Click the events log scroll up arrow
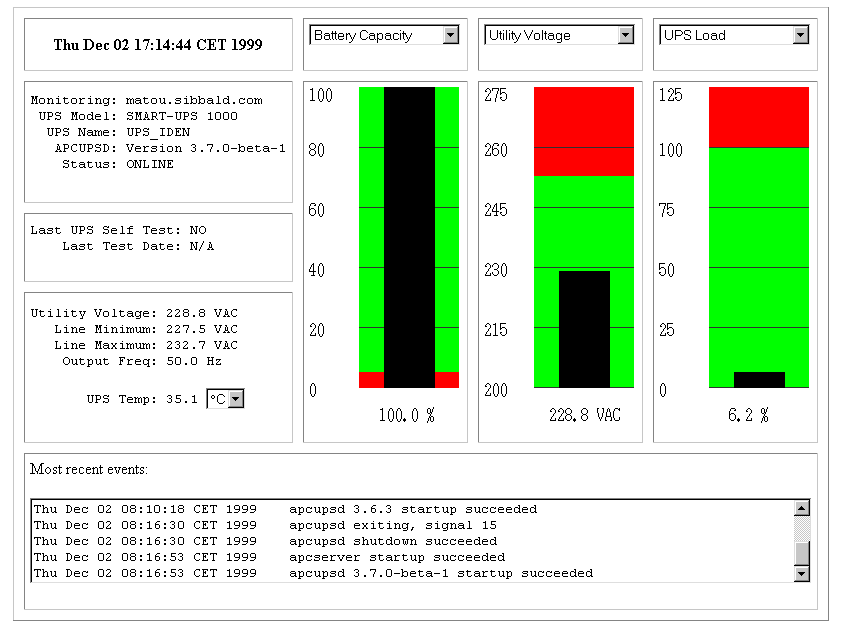The width and height of the screenshot is (846, 636). click(801, 509)
